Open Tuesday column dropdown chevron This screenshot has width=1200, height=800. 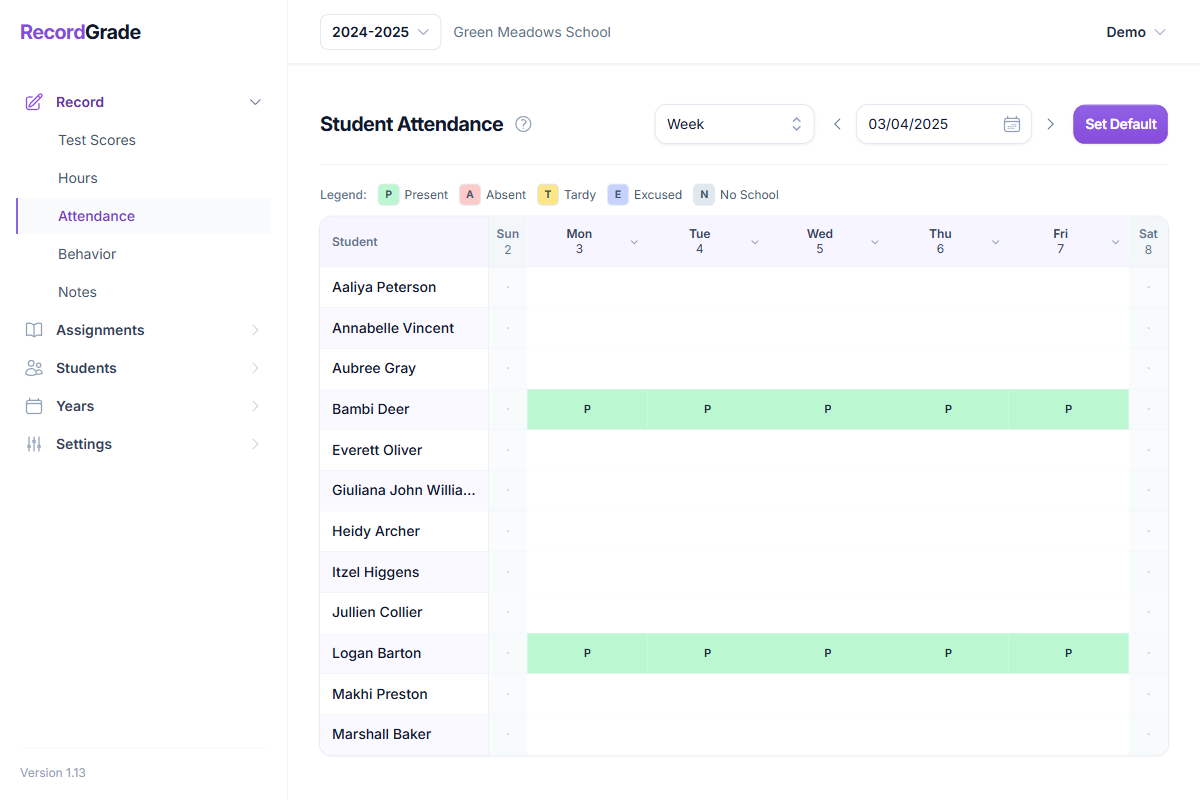(x=755, y=242)
